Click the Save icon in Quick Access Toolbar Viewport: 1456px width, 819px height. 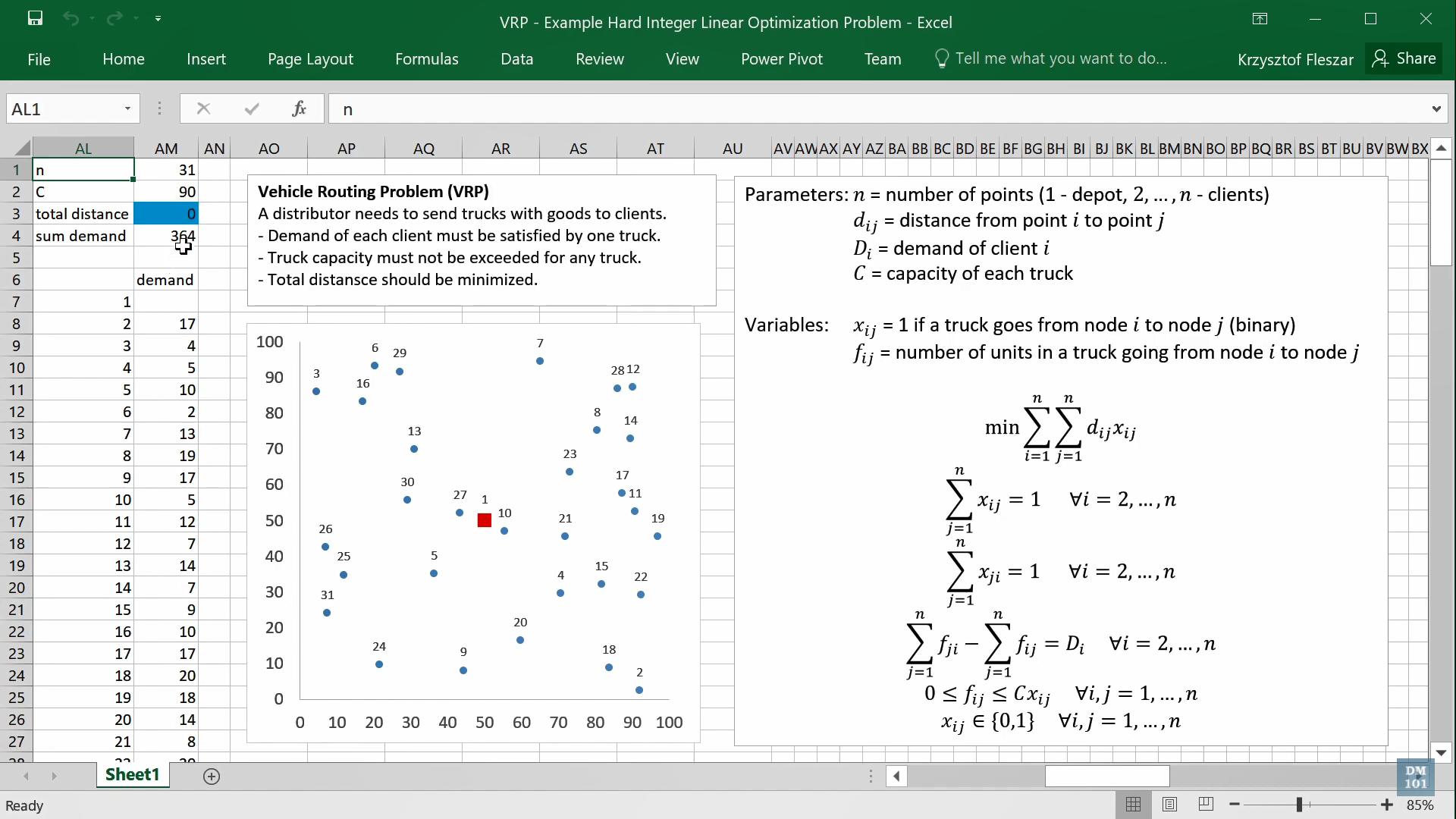coord(35,18)
